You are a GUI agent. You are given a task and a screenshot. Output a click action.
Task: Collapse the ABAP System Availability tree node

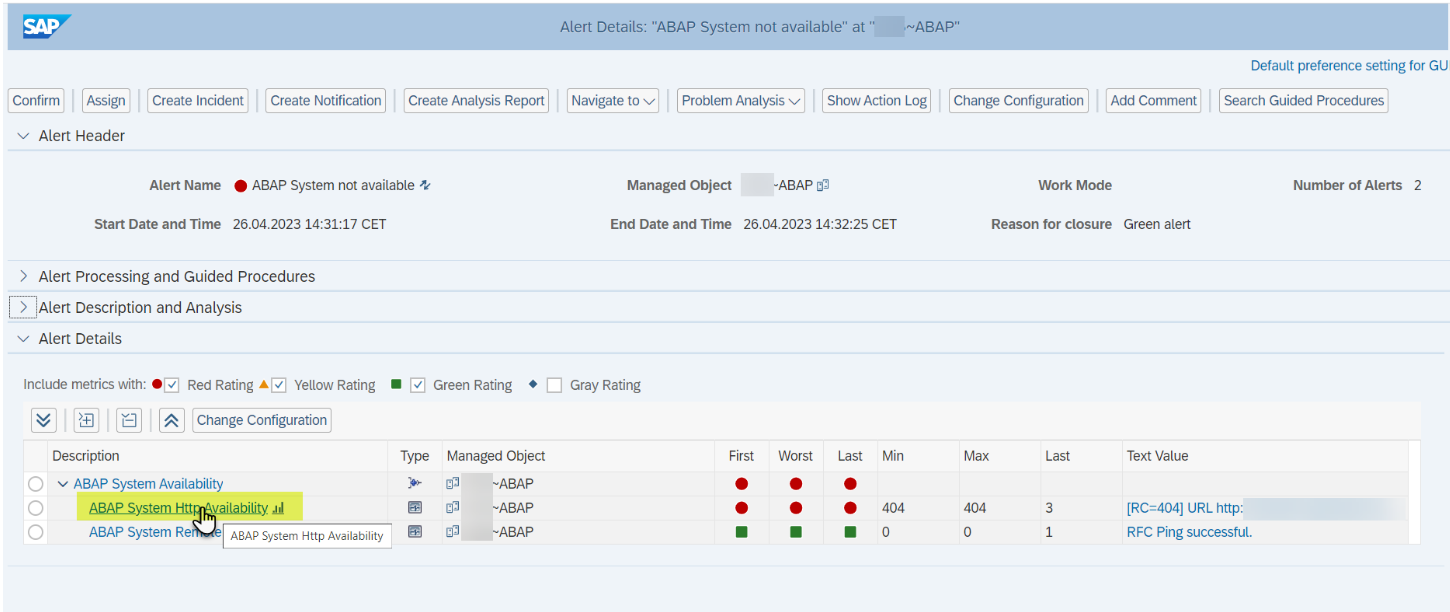tap(63, 484)
